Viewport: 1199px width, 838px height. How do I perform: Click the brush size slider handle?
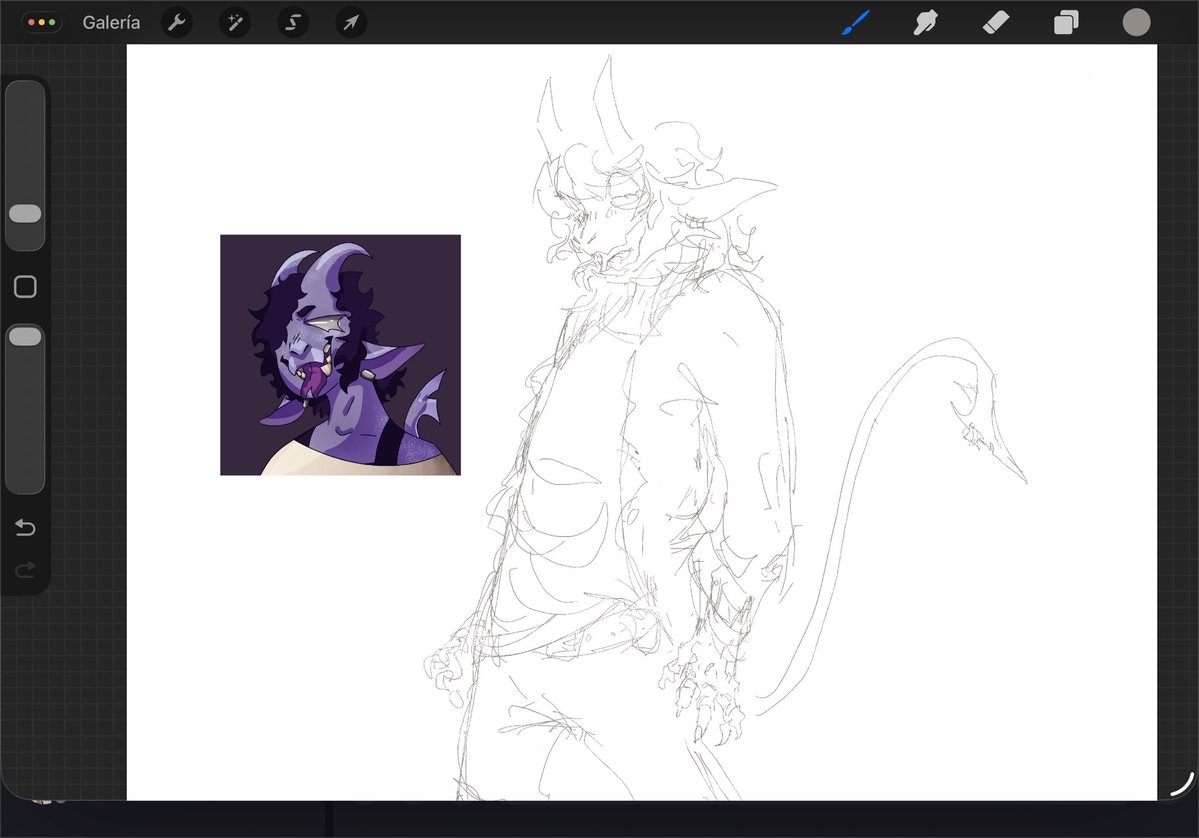(25, 213)
